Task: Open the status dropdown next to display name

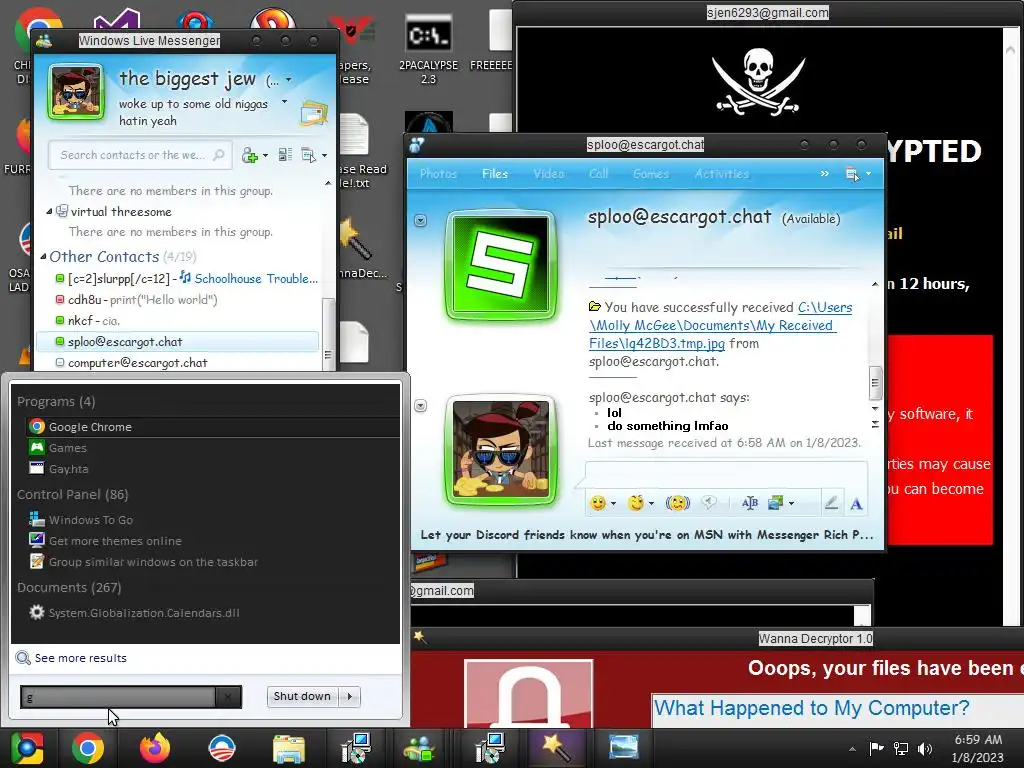Action: tap(289, 80)
